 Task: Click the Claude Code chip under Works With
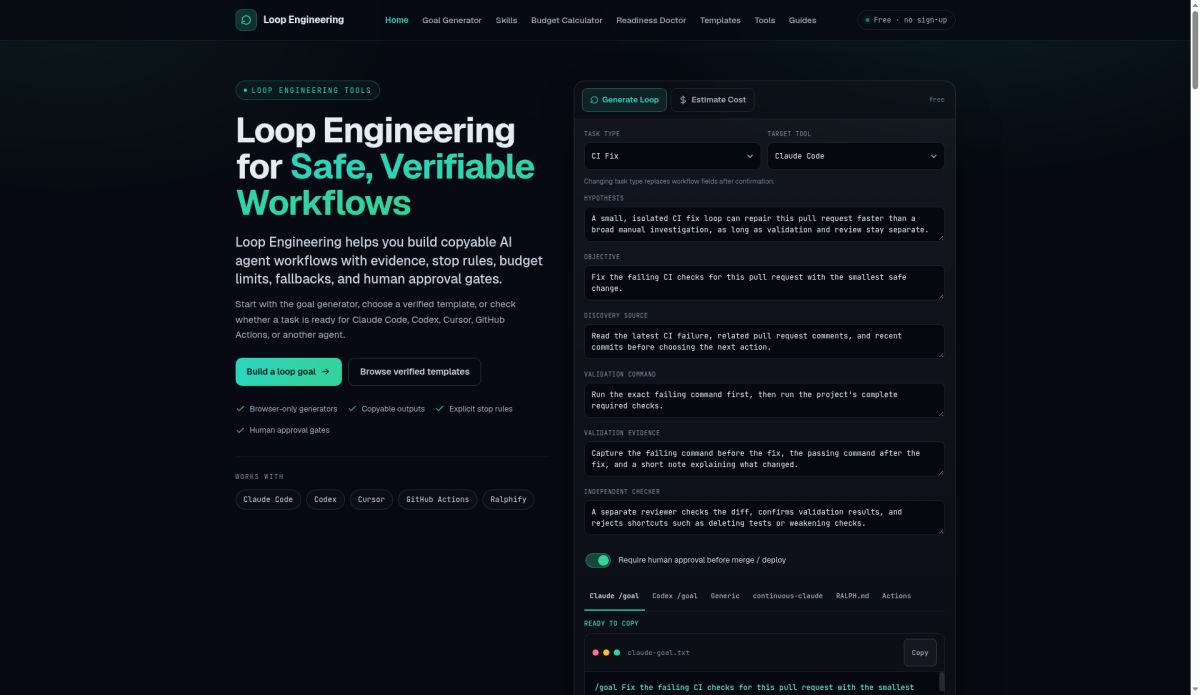pos(268,499)
